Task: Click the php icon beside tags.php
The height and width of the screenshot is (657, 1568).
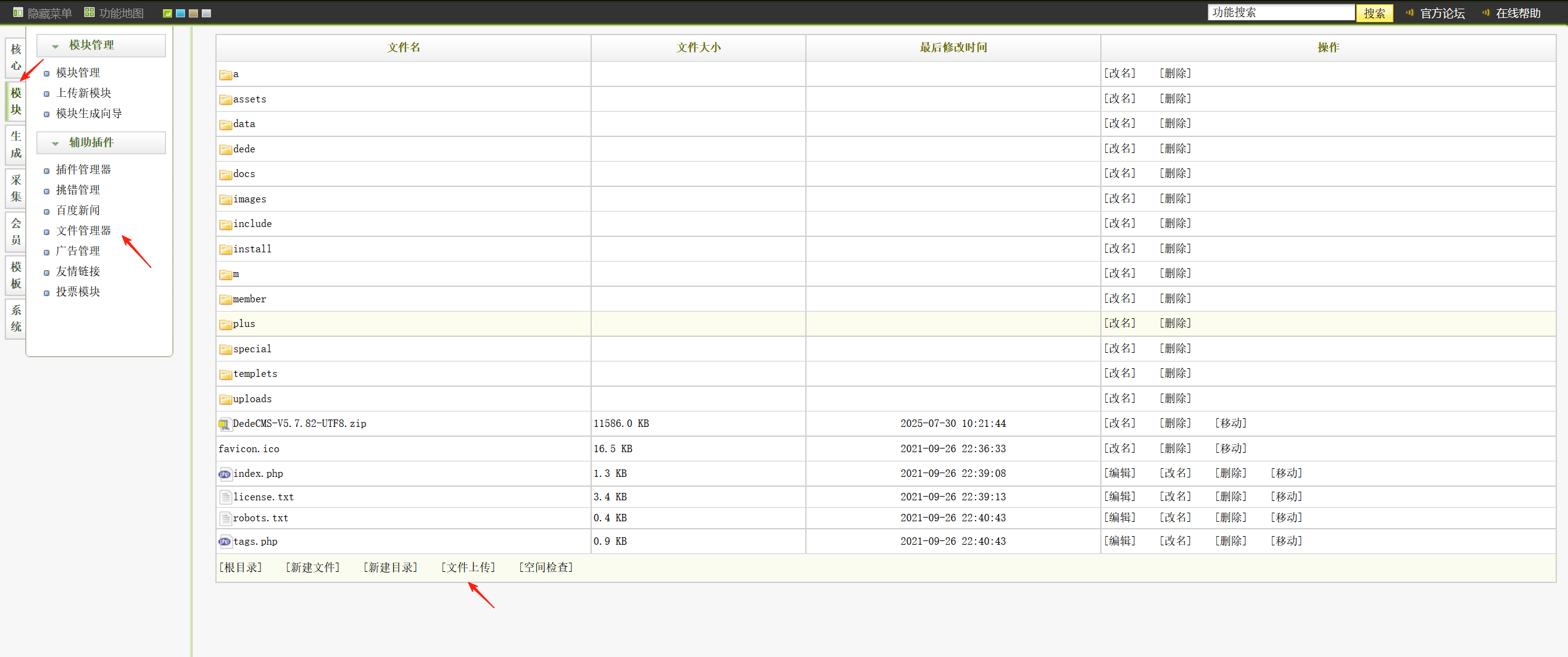Action: pyautogui.click(x=225, y=542)
